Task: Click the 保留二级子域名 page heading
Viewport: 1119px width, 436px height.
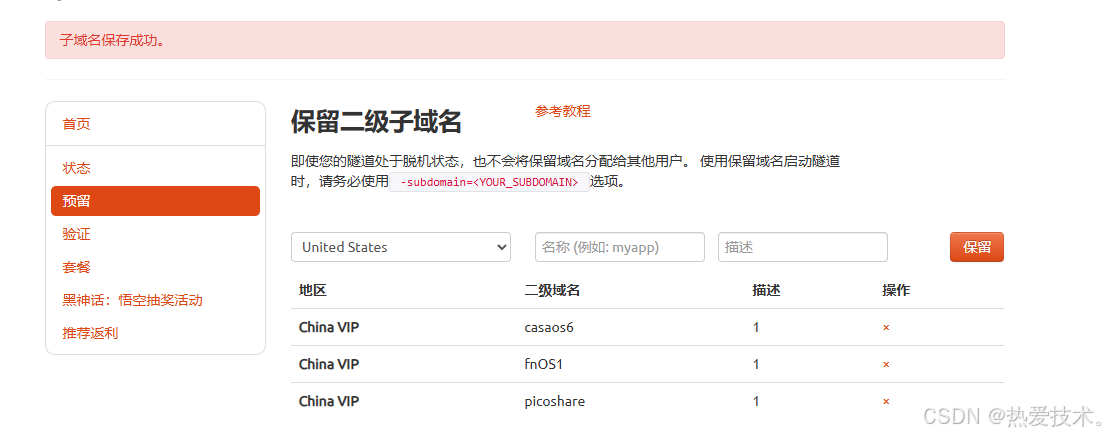Action: [x=376, y=122]
